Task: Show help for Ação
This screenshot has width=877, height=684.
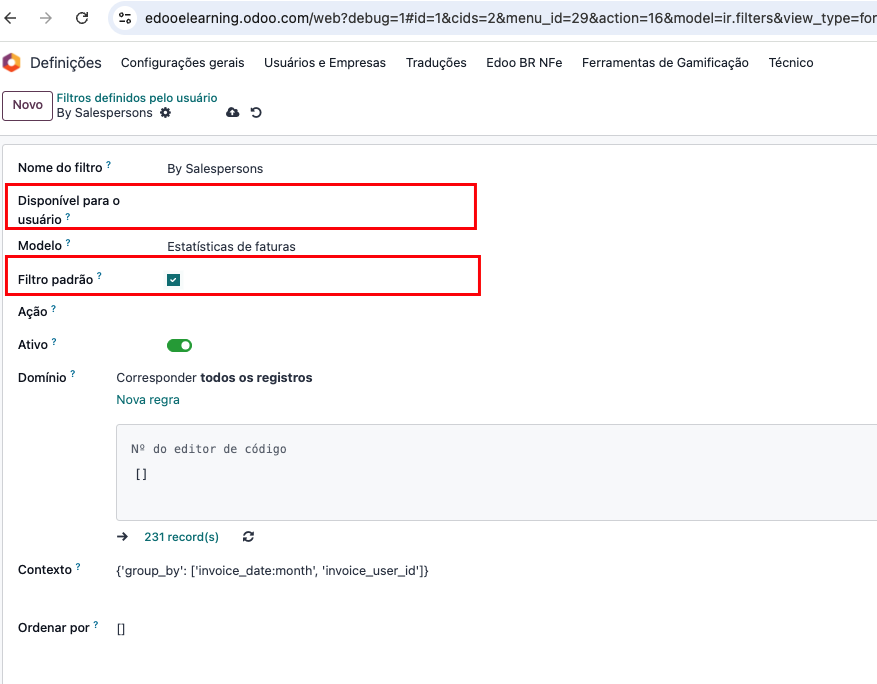Action: tap(54, 308)
